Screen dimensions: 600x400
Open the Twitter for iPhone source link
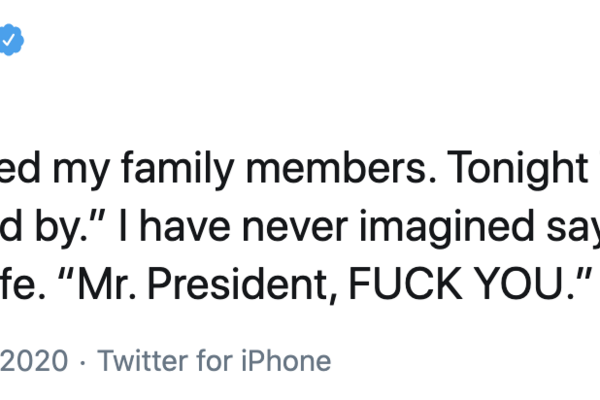[x=214, y=360]
